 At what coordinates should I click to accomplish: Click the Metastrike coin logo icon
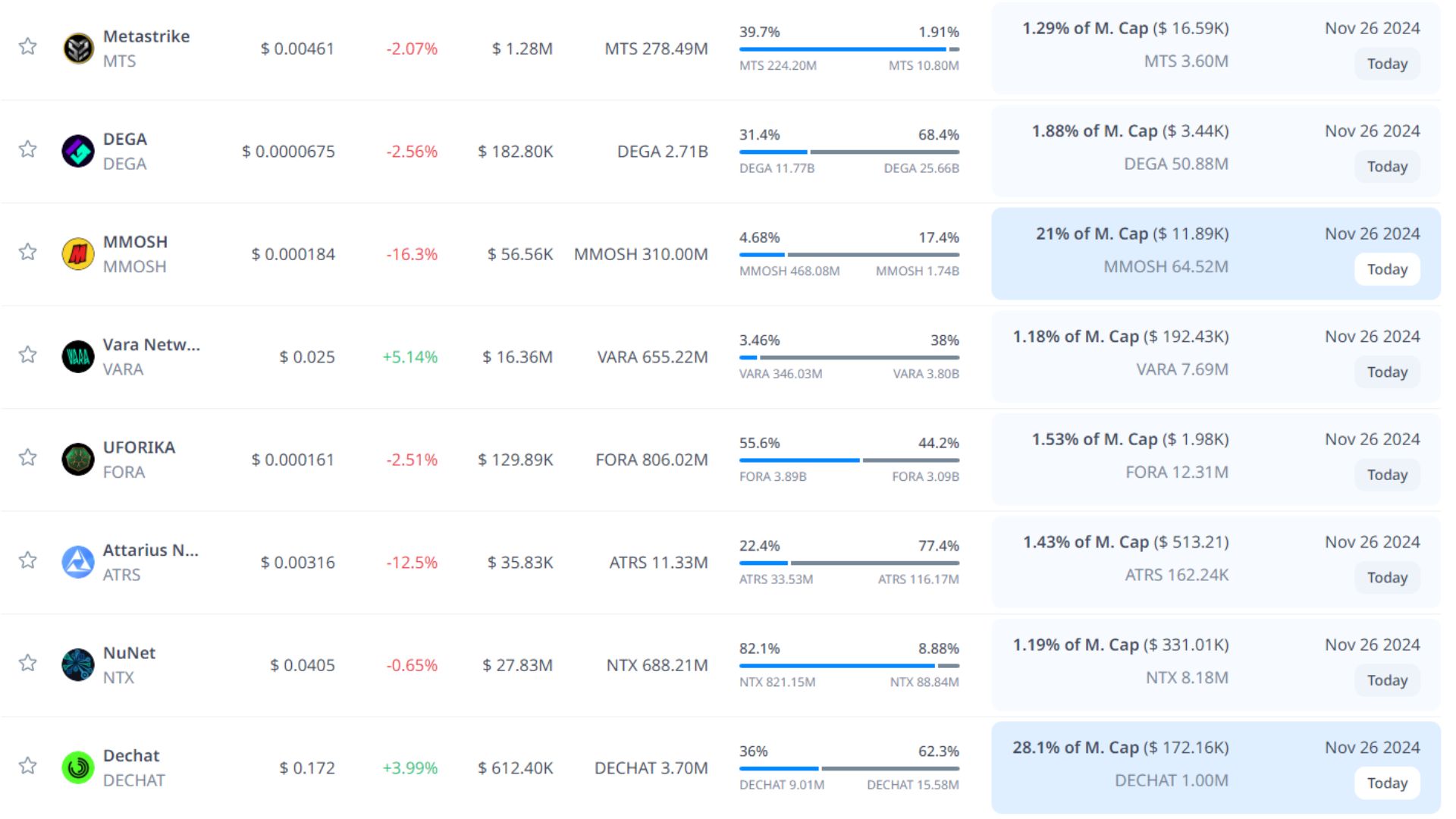[78, 49]
